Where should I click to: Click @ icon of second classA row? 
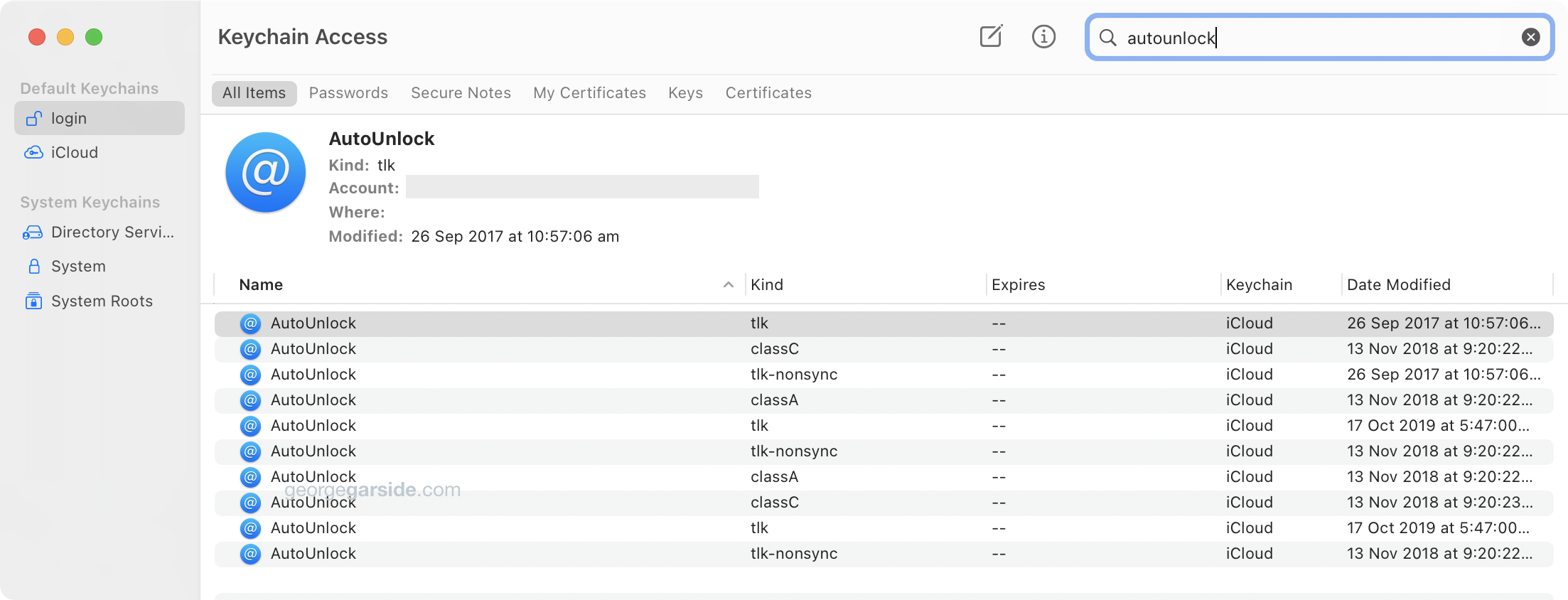(250, 477)
